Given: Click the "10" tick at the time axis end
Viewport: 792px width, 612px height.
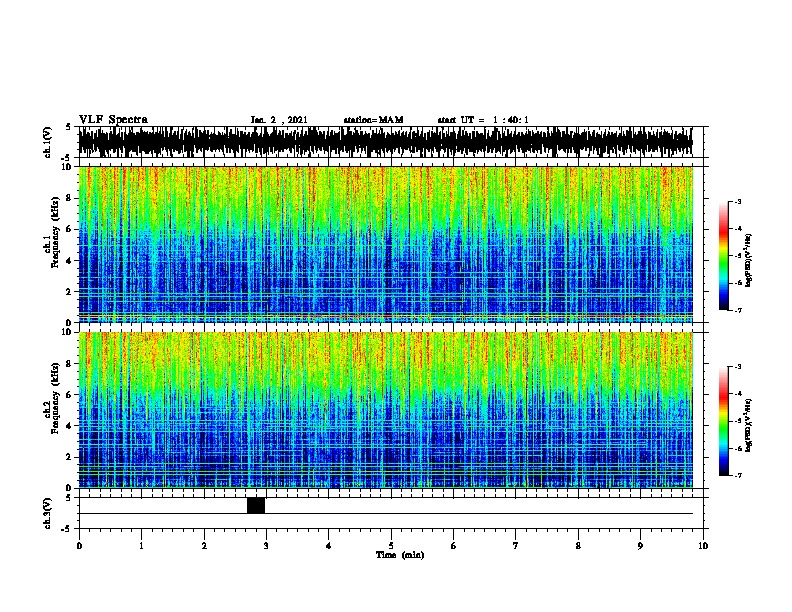Looking at the screenshot, I should pyautogui.click(x=703, y=546).
